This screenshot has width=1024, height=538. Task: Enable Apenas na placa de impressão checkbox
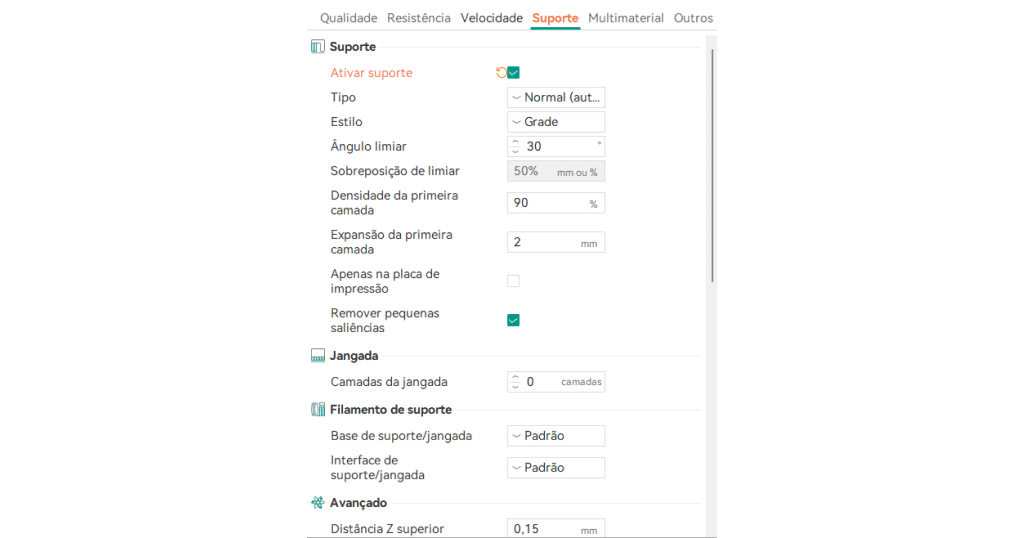click(x=513, y=281)
